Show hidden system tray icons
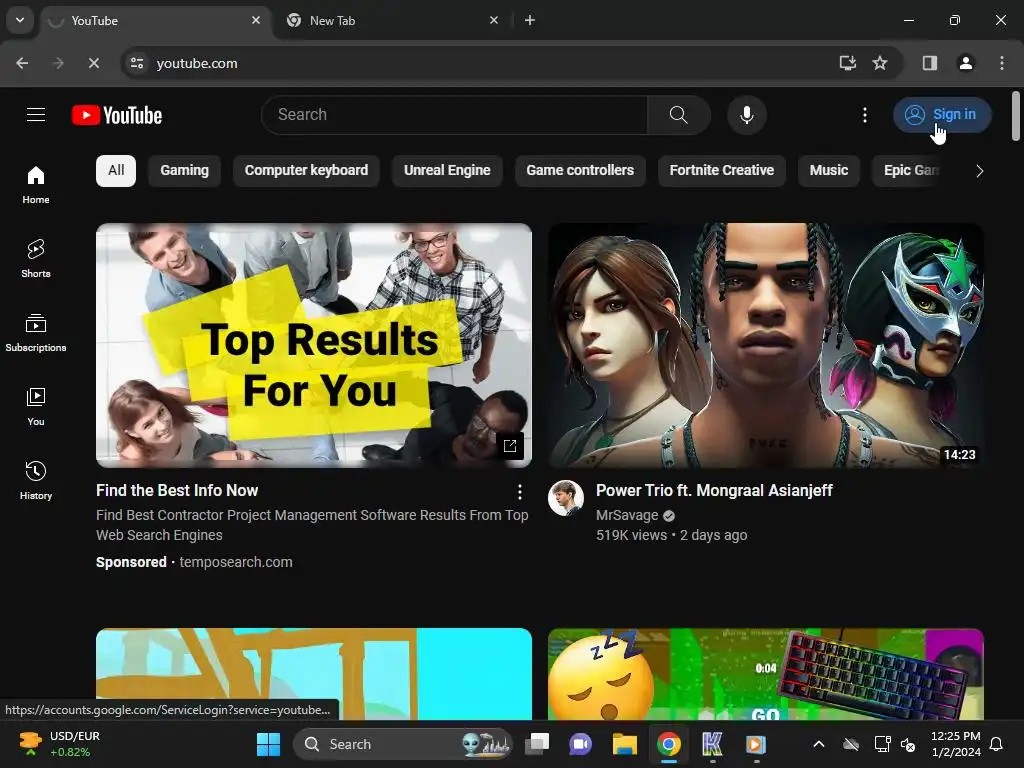This screenshot has height=768, width=1024. pos(818,744)
